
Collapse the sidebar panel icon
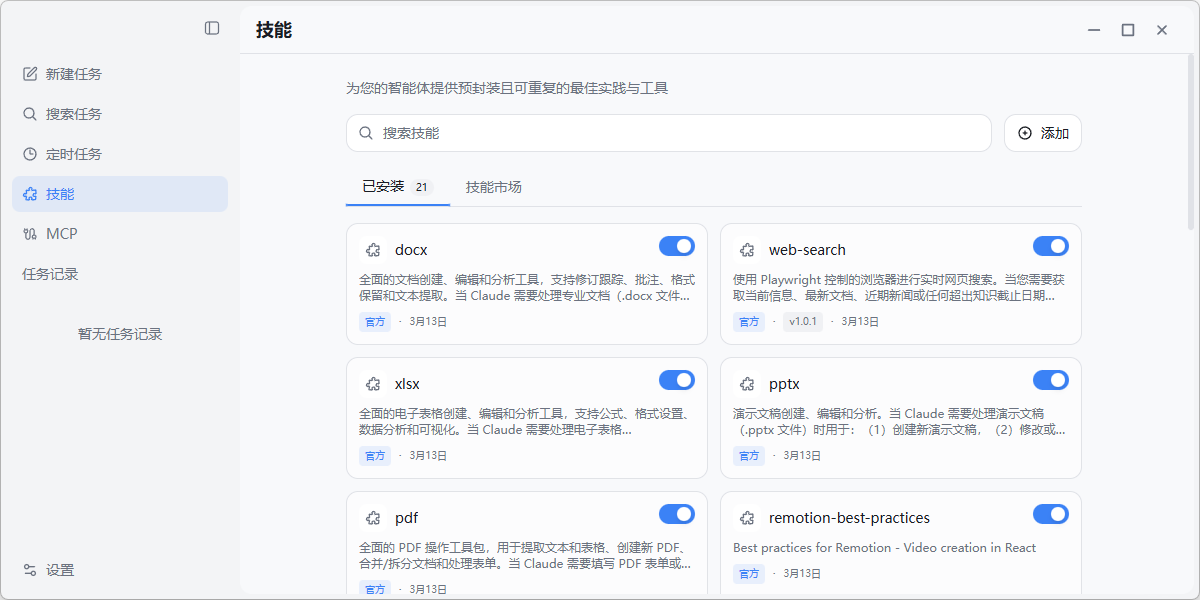(x=212, y=28)
